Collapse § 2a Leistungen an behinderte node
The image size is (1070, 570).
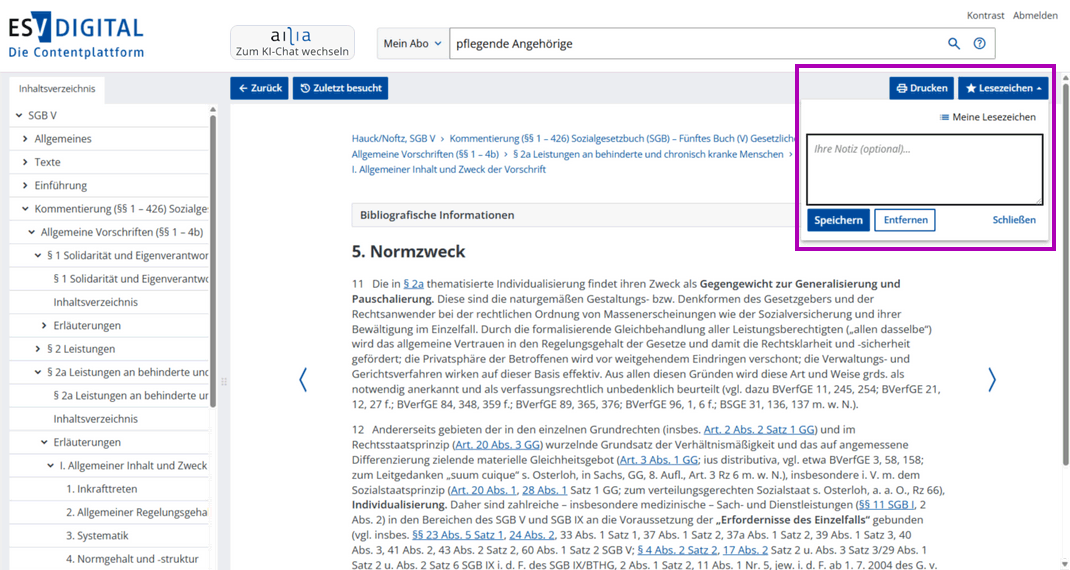coord(38,372)
